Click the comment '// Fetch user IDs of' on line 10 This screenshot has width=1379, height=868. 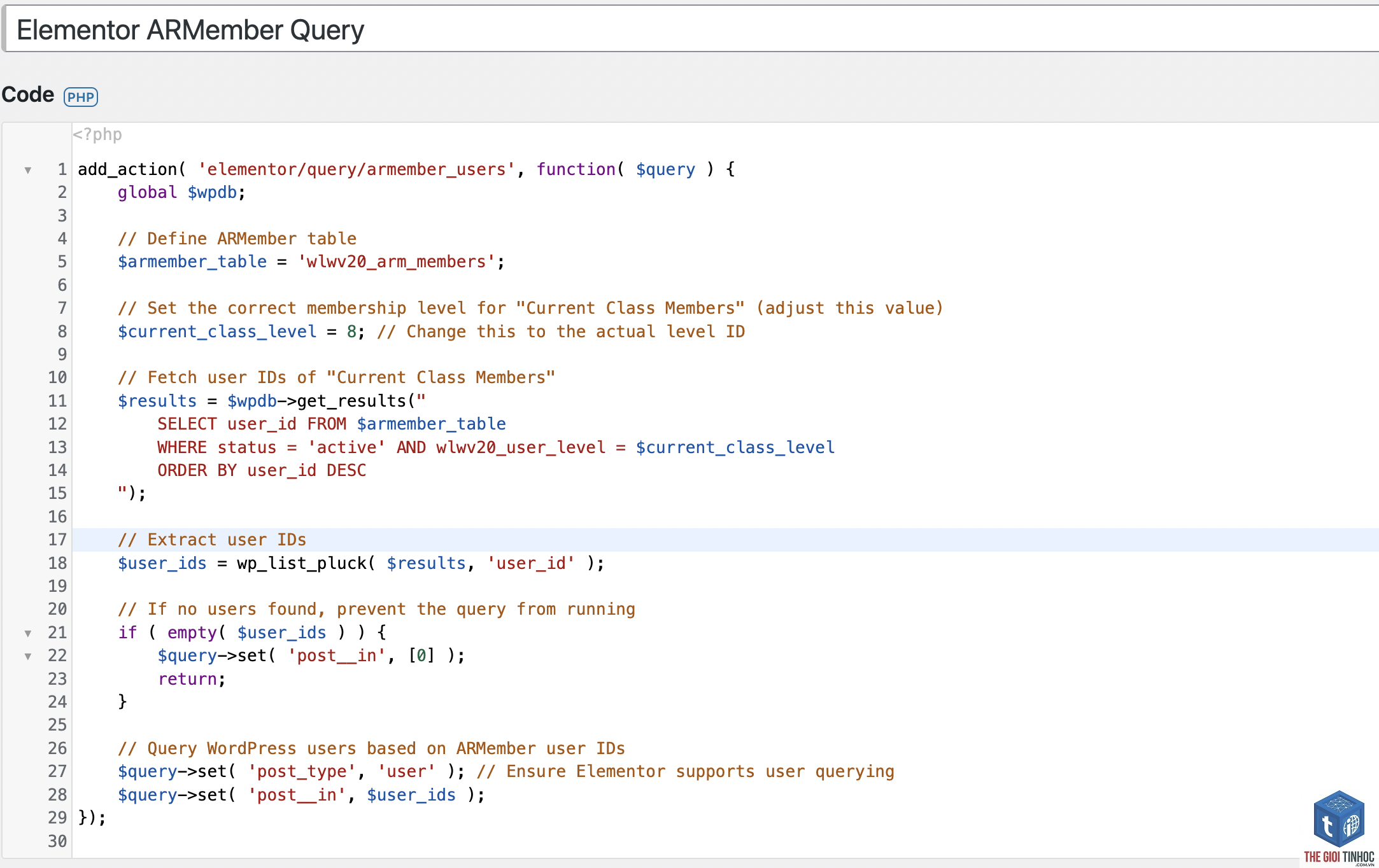(x=217, y=377)
